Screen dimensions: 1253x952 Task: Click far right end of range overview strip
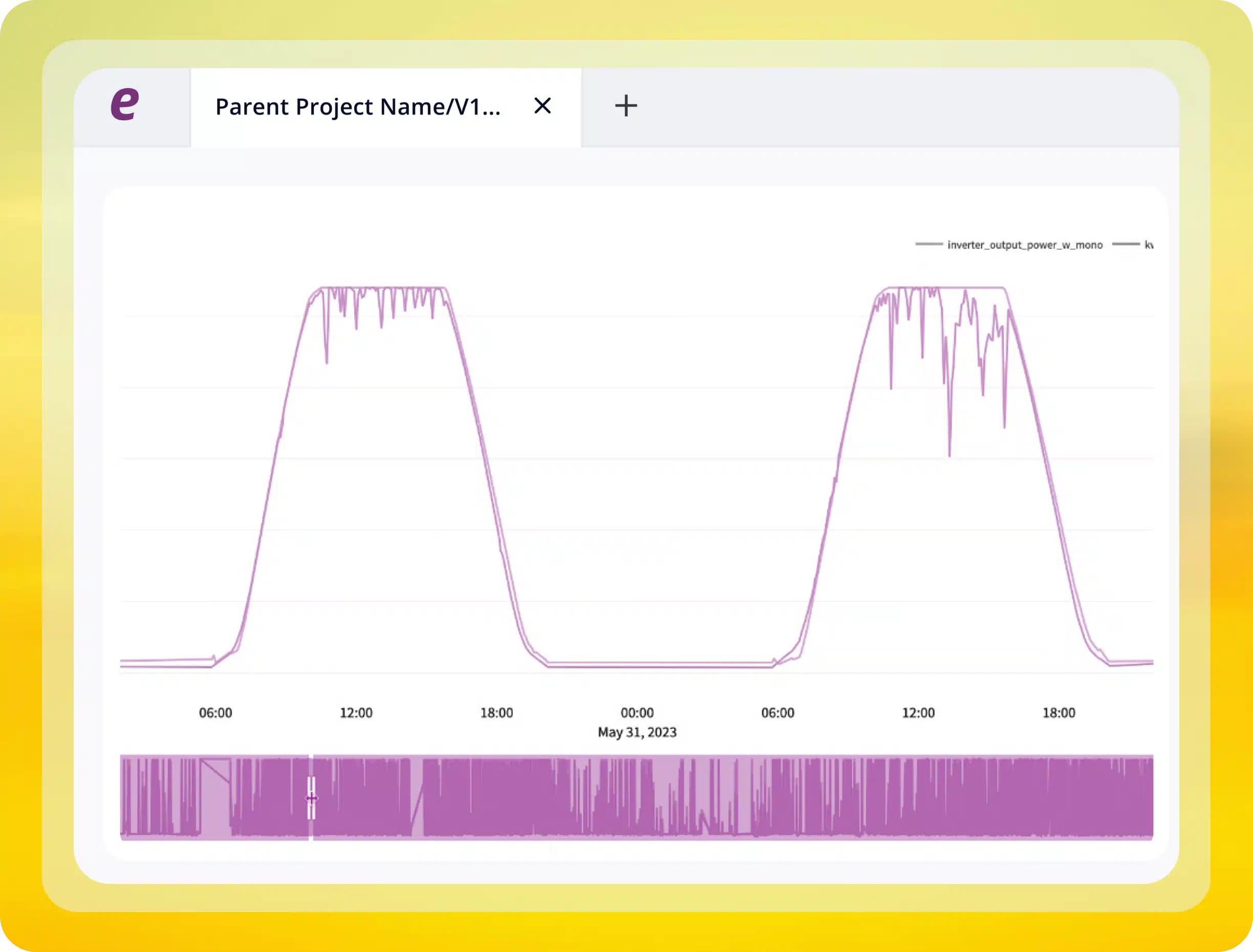tap(1149, 798)
